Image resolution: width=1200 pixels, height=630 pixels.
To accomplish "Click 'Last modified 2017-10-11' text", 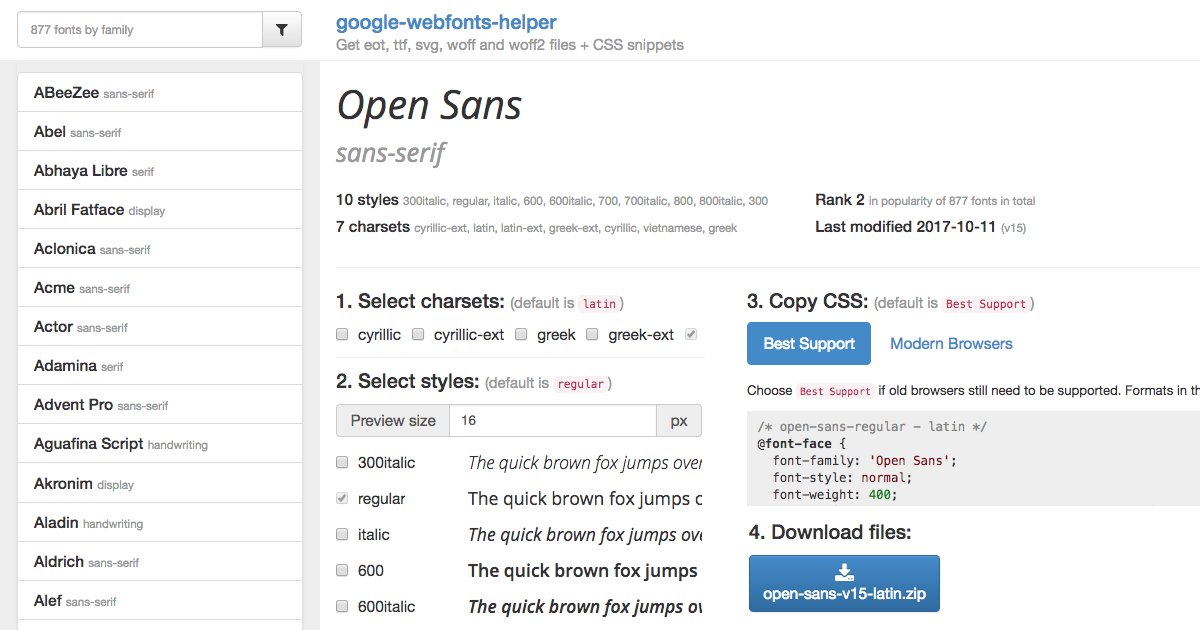I will point(905,226).
